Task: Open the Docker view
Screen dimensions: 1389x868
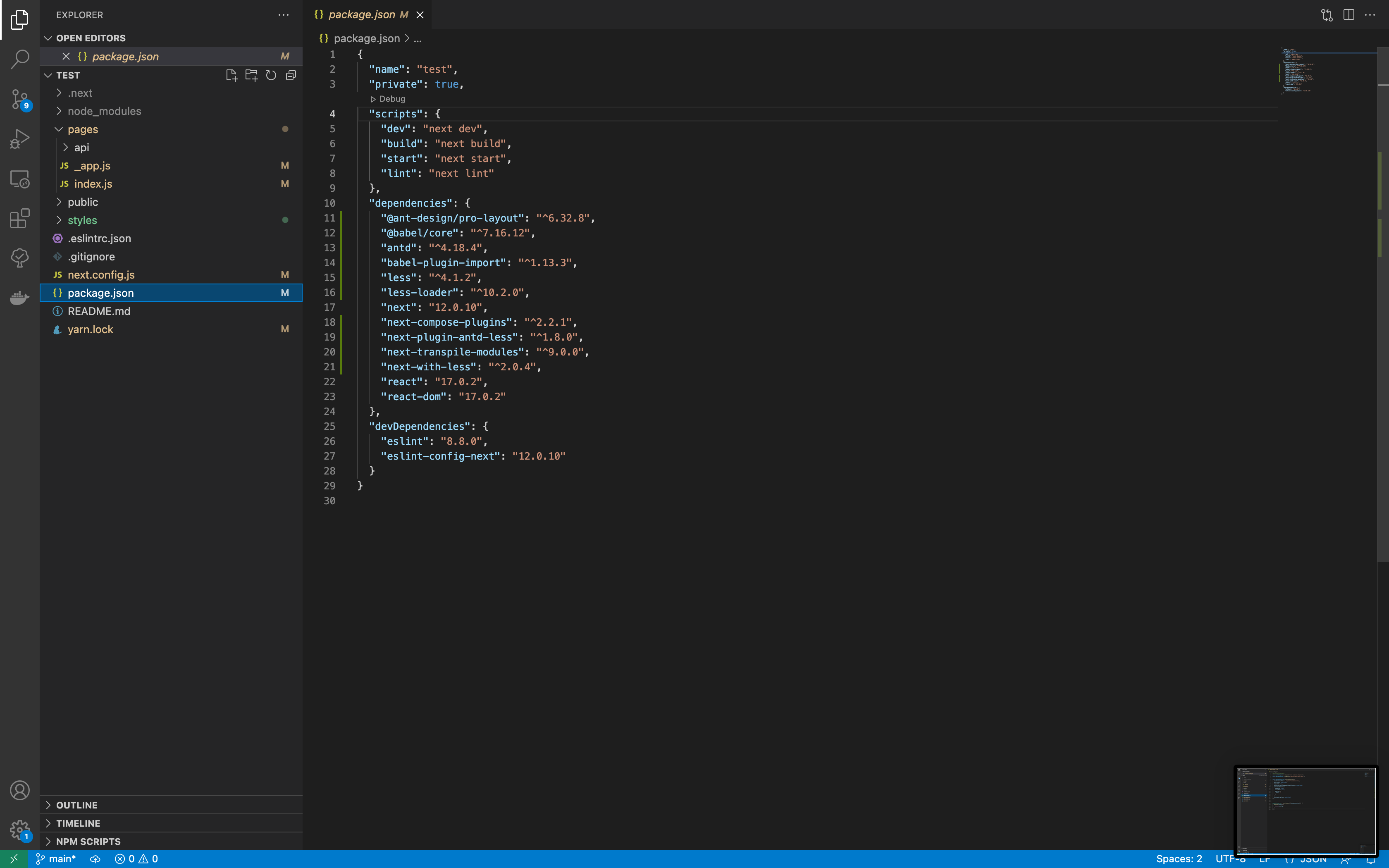Action: [19, 297]
